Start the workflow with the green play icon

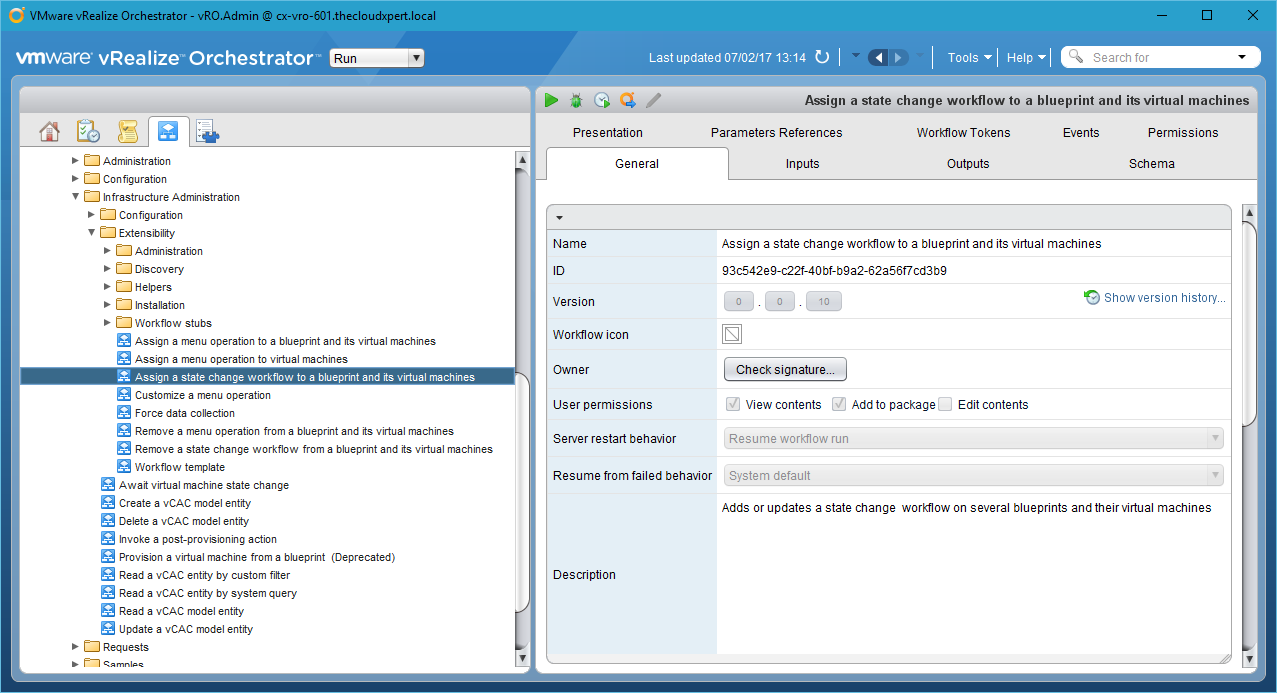[551, 100]
